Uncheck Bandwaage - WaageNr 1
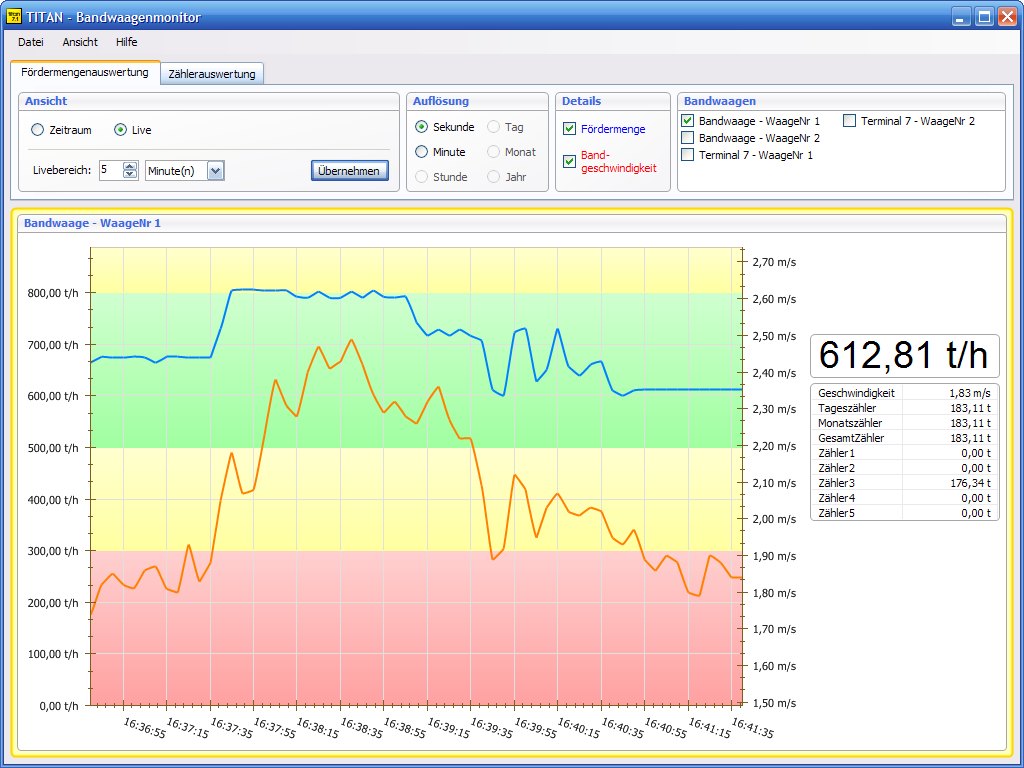 687,121
